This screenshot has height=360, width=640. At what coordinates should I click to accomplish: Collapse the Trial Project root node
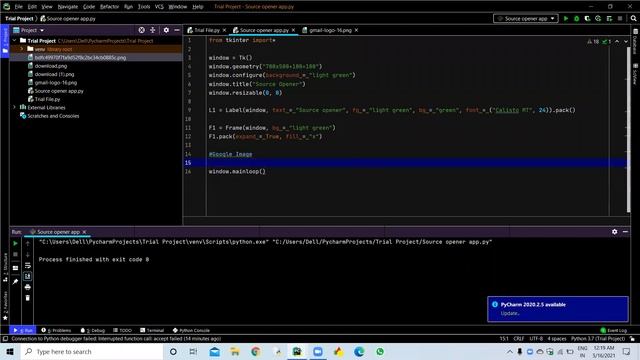point(15,41)
